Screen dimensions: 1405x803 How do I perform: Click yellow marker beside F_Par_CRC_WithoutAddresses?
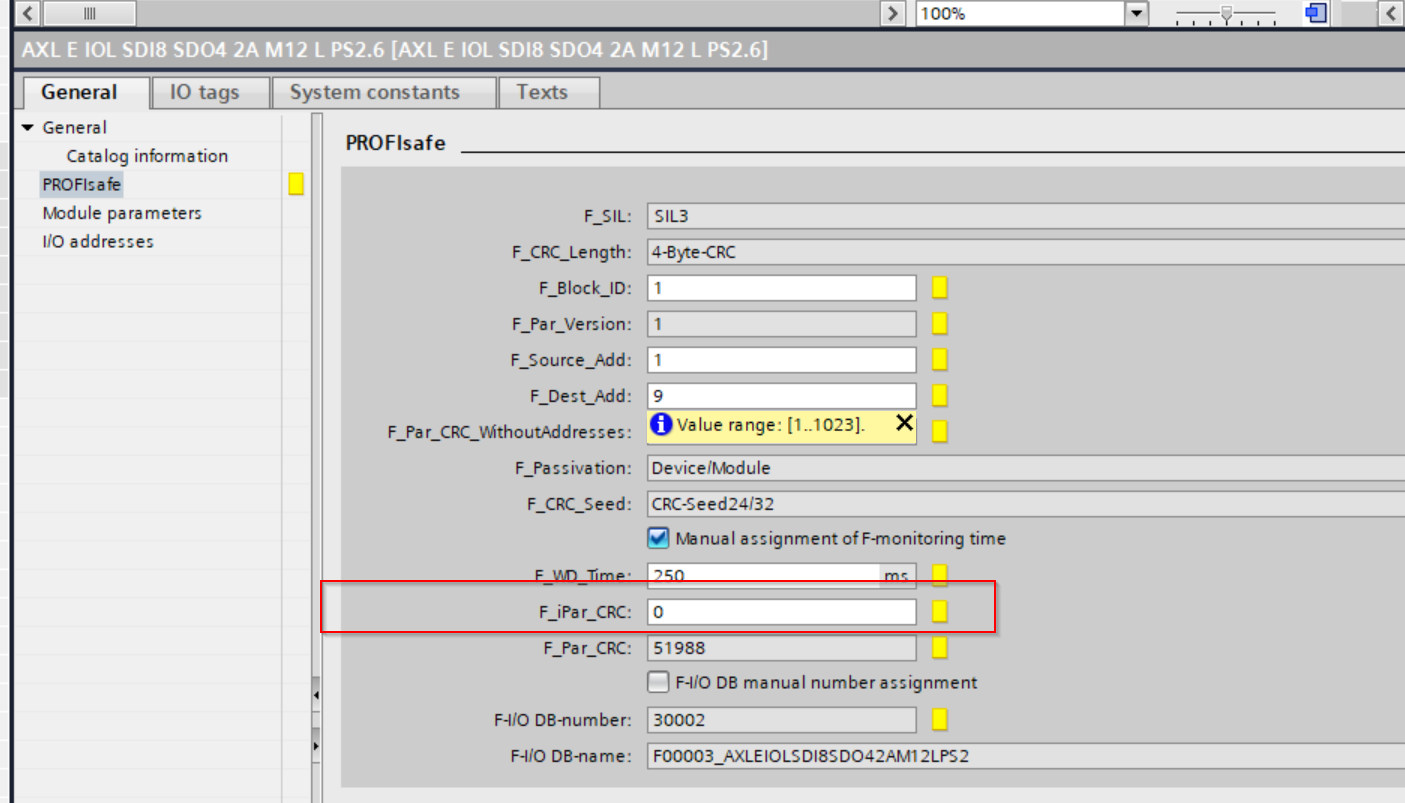coord(940,432)
